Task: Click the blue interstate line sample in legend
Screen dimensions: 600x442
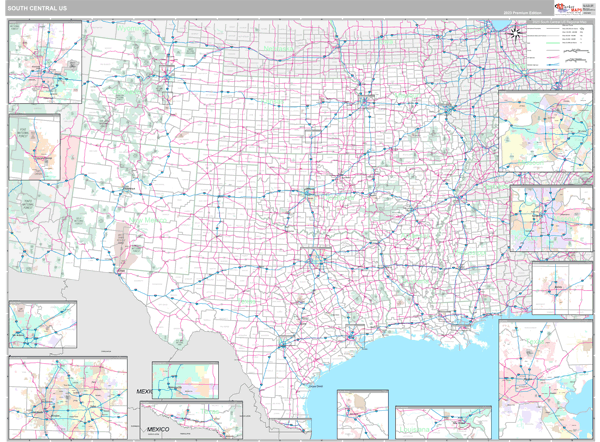Action: click(553, 65)
